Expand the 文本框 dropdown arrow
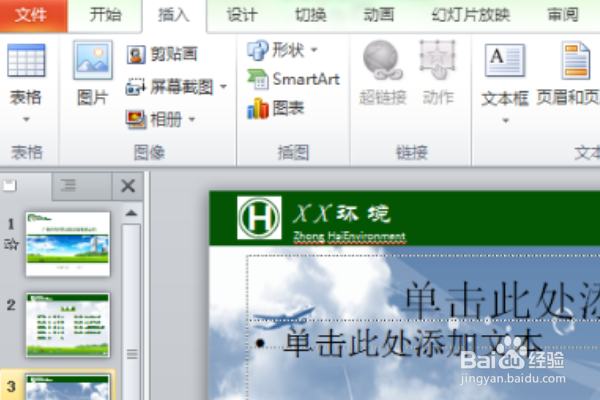 pyautogui.click(x=505, y=121)
